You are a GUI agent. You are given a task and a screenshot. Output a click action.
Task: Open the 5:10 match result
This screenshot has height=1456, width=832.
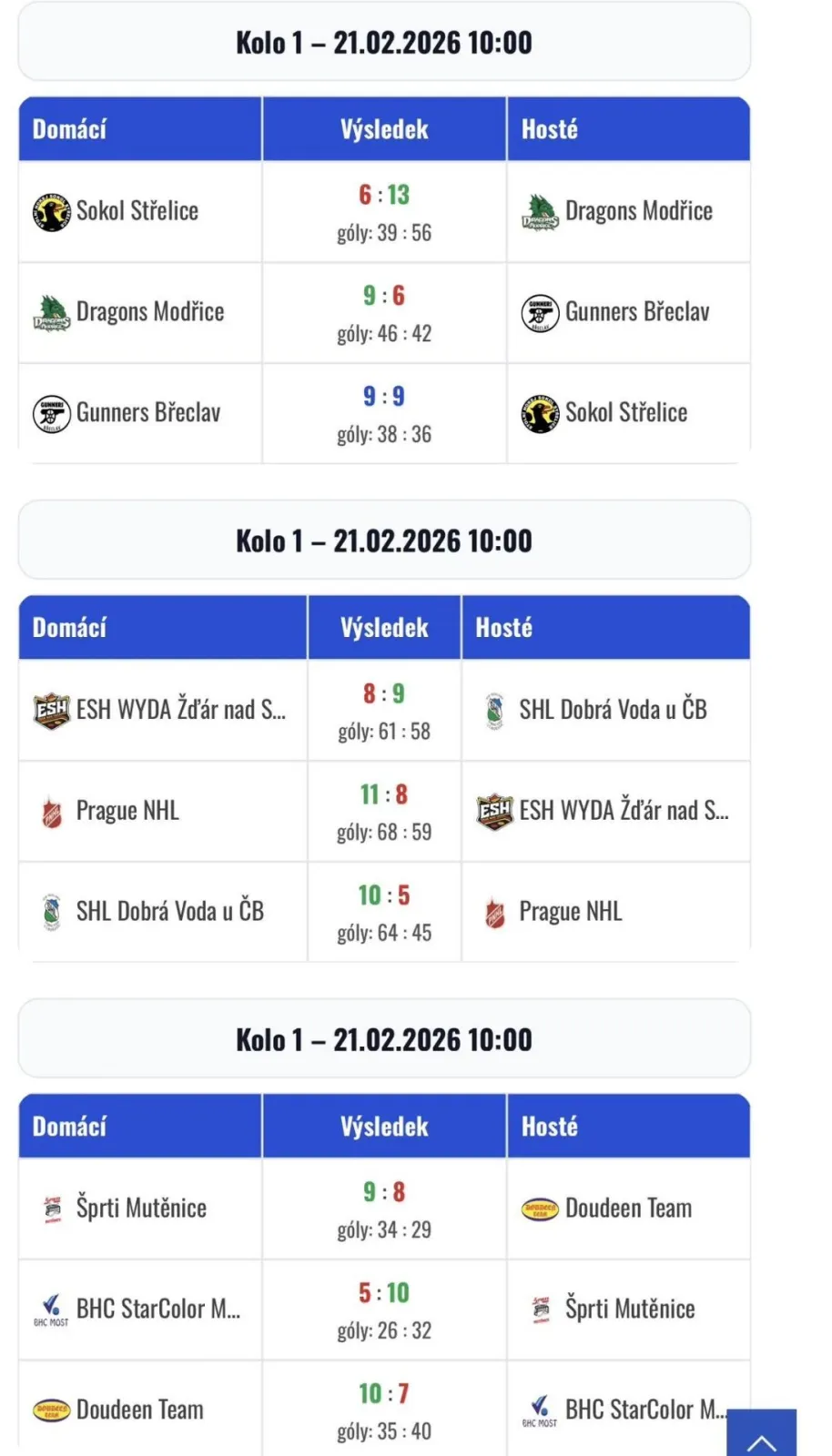click(x=384, y=1293)
